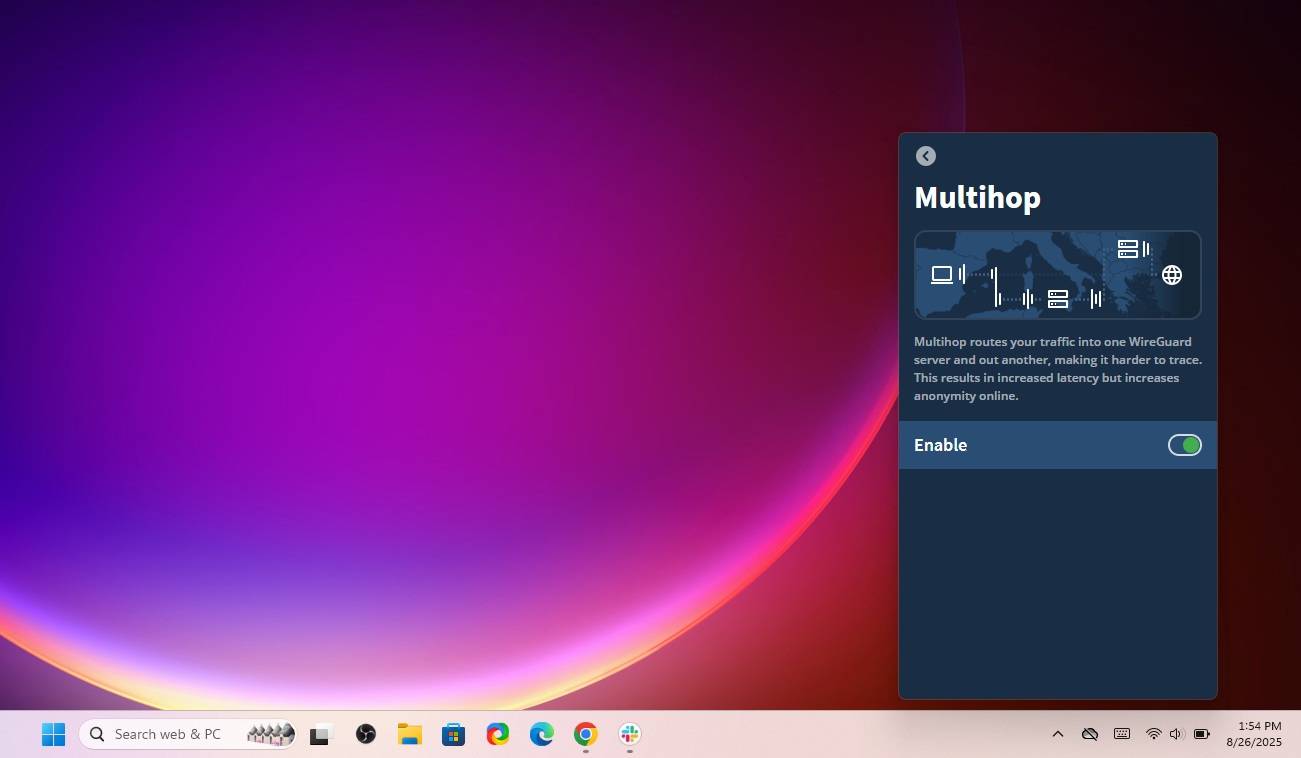
Task: Click the globe icon in the Multihop illustration
Action: coord(1171,274)
